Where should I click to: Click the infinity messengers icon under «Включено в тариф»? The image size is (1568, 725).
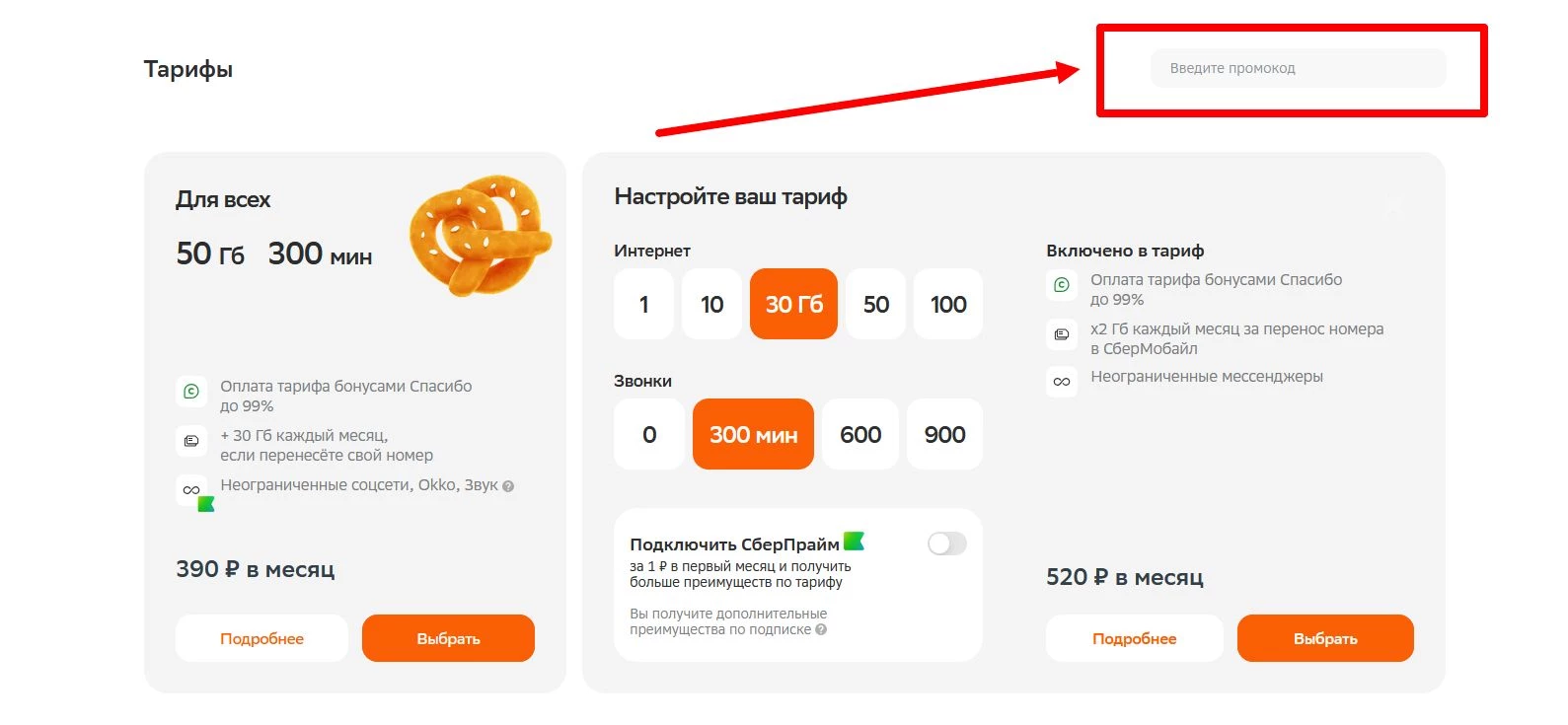click(x=1061, y=382)
